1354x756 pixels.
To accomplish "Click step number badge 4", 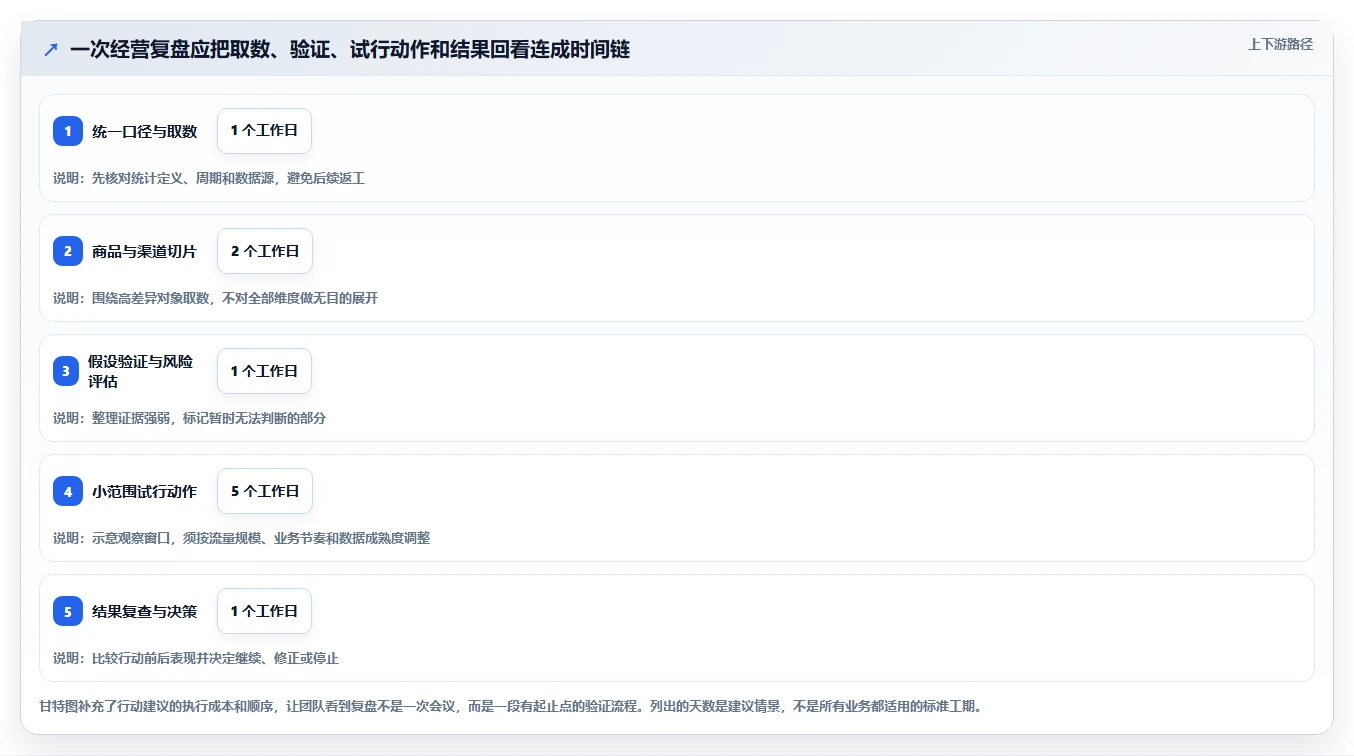I will tap(68, 491).
